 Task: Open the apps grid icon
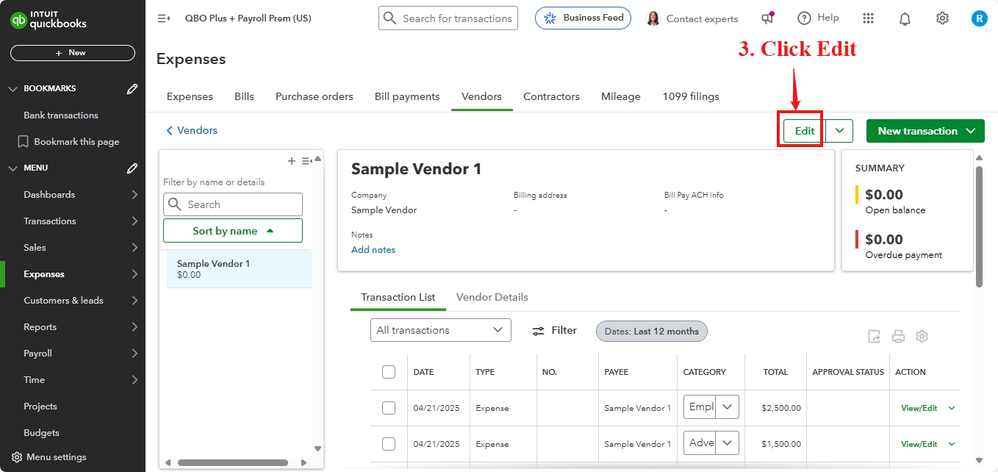tap(868, 18)
